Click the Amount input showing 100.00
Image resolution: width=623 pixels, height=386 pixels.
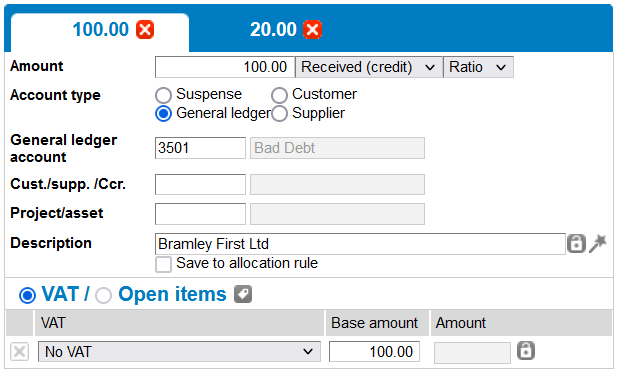coord(225,67)
